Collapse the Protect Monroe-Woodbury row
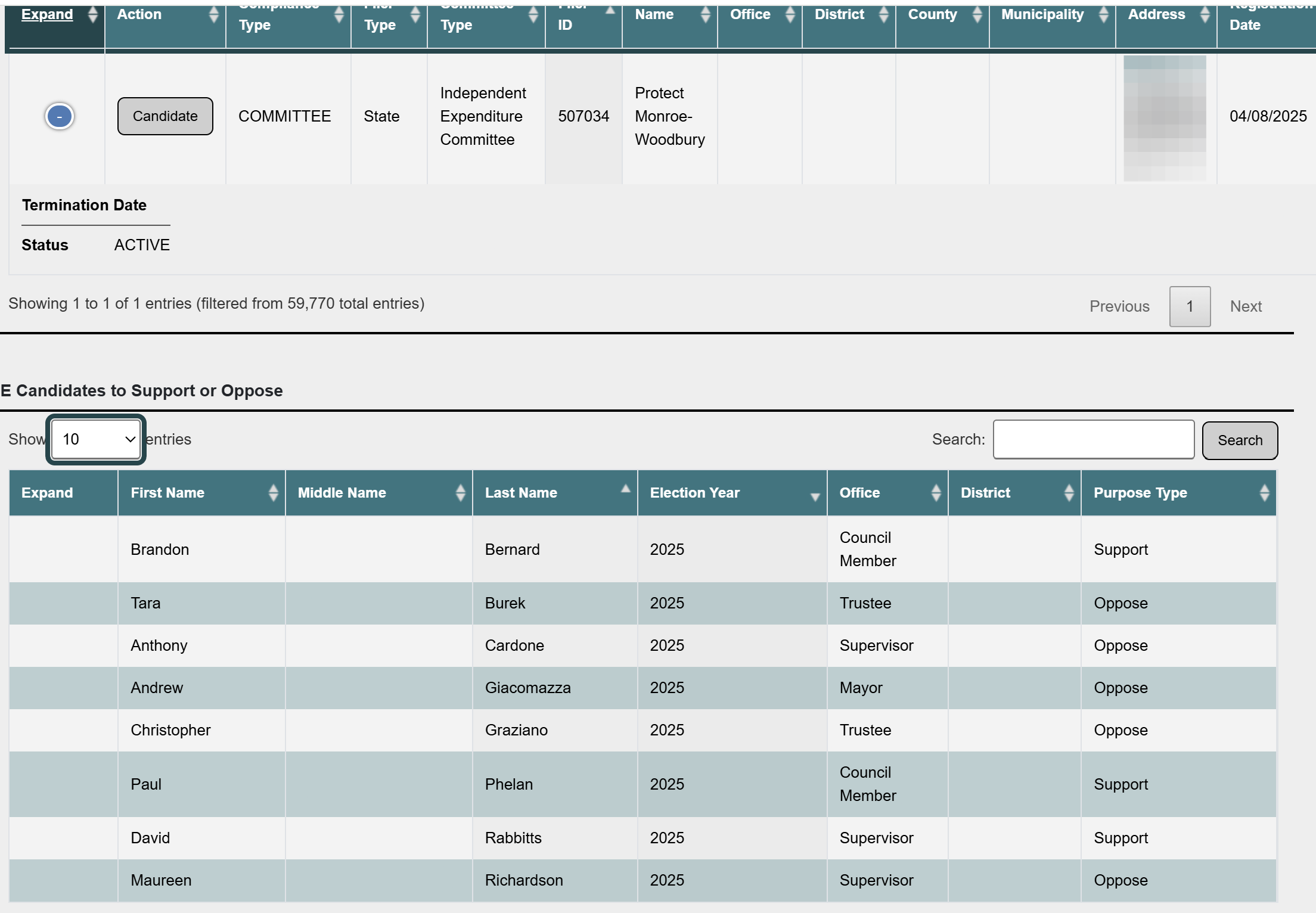This screenshot has width=1316, height=913. point(59,116)
